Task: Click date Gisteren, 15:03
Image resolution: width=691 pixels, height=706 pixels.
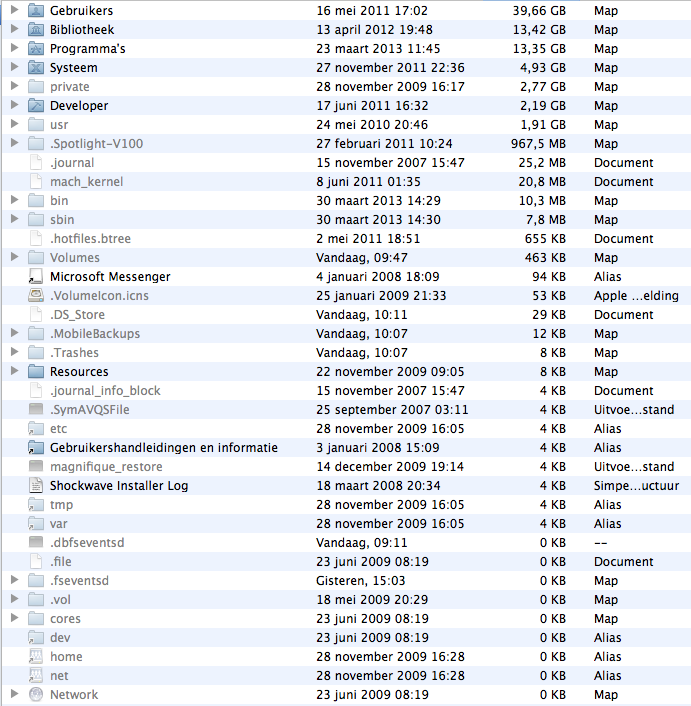Action: [361, 581]
